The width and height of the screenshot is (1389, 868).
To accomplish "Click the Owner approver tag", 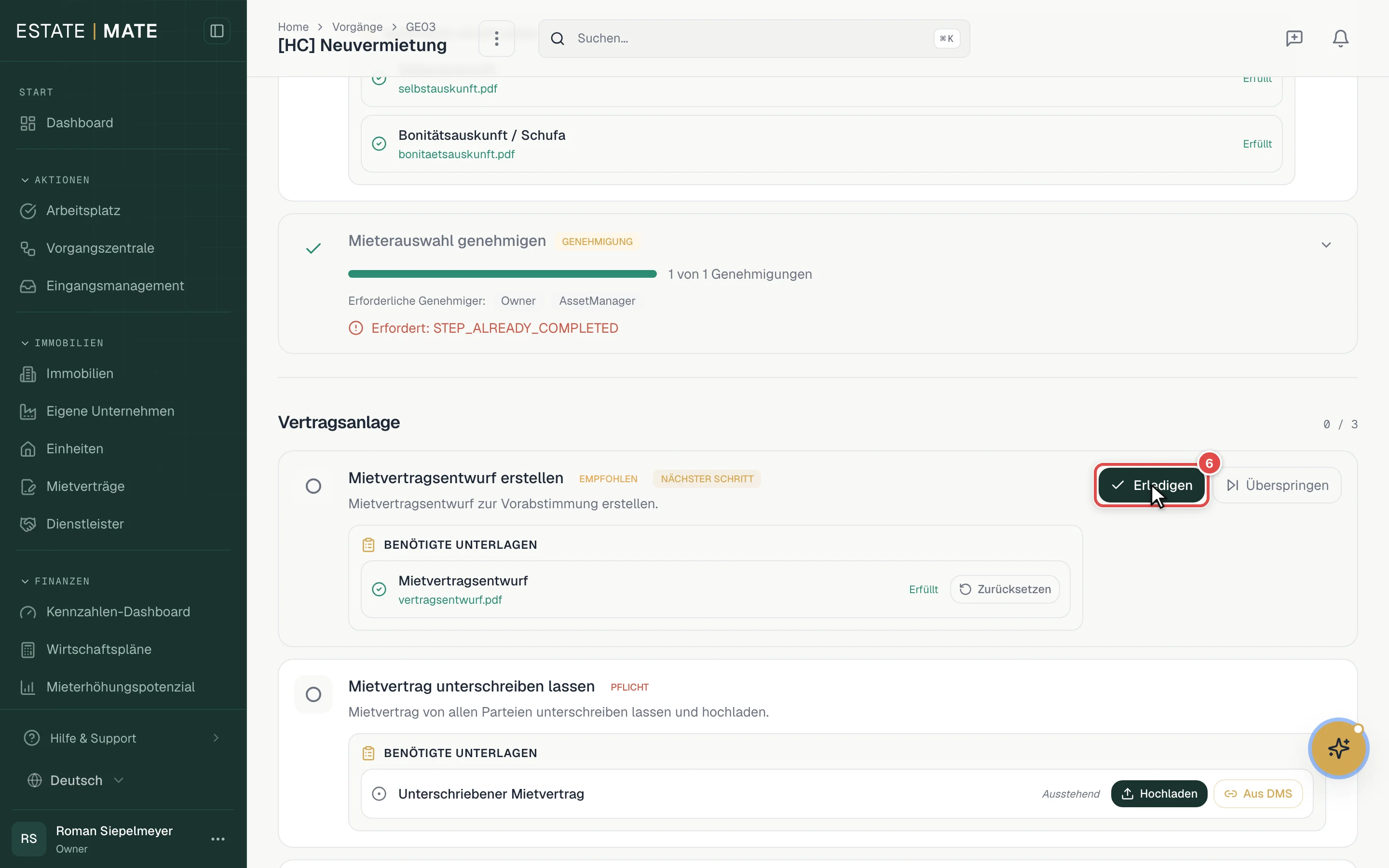I will point(517,301).
